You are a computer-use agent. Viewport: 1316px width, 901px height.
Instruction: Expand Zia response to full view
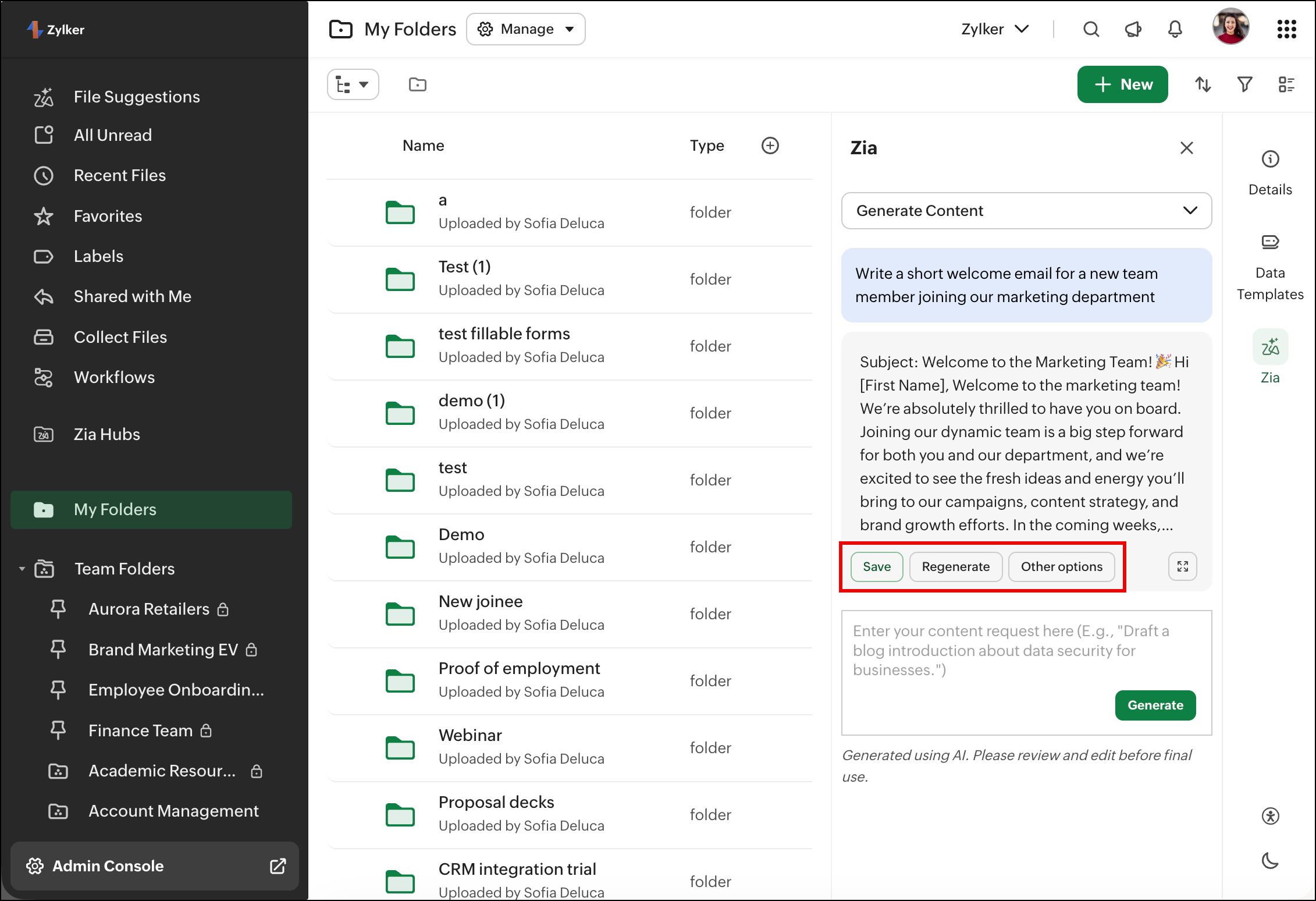(x=1182, y=566)
